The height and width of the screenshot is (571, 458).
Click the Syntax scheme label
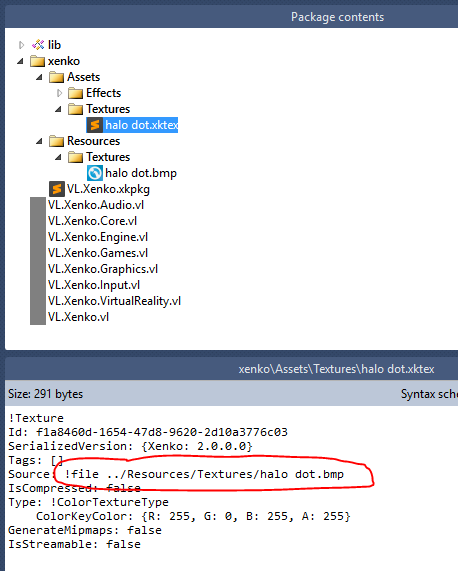click(429, 394)
